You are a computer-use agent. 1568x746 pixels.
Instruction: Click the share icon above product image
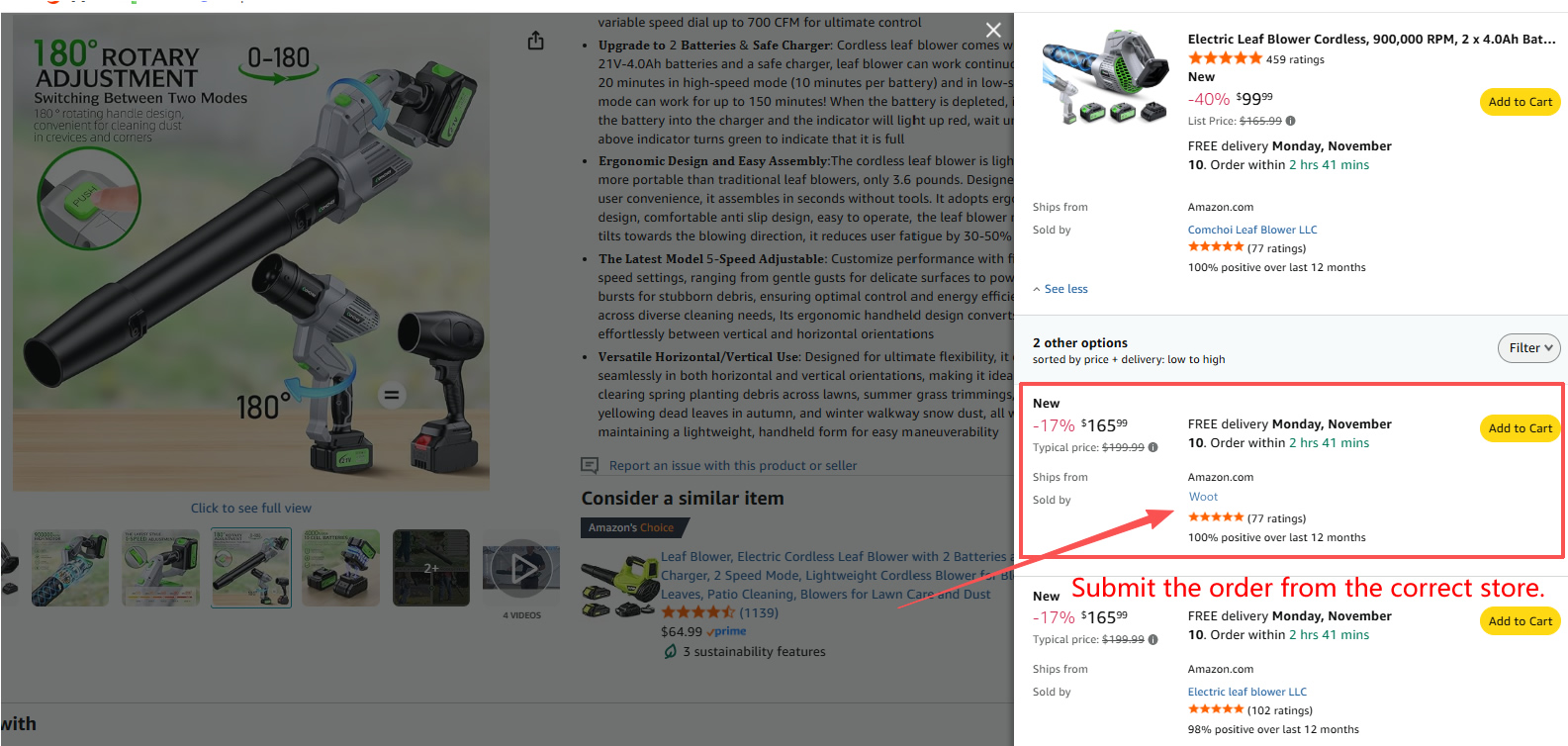tap(535, 41)
